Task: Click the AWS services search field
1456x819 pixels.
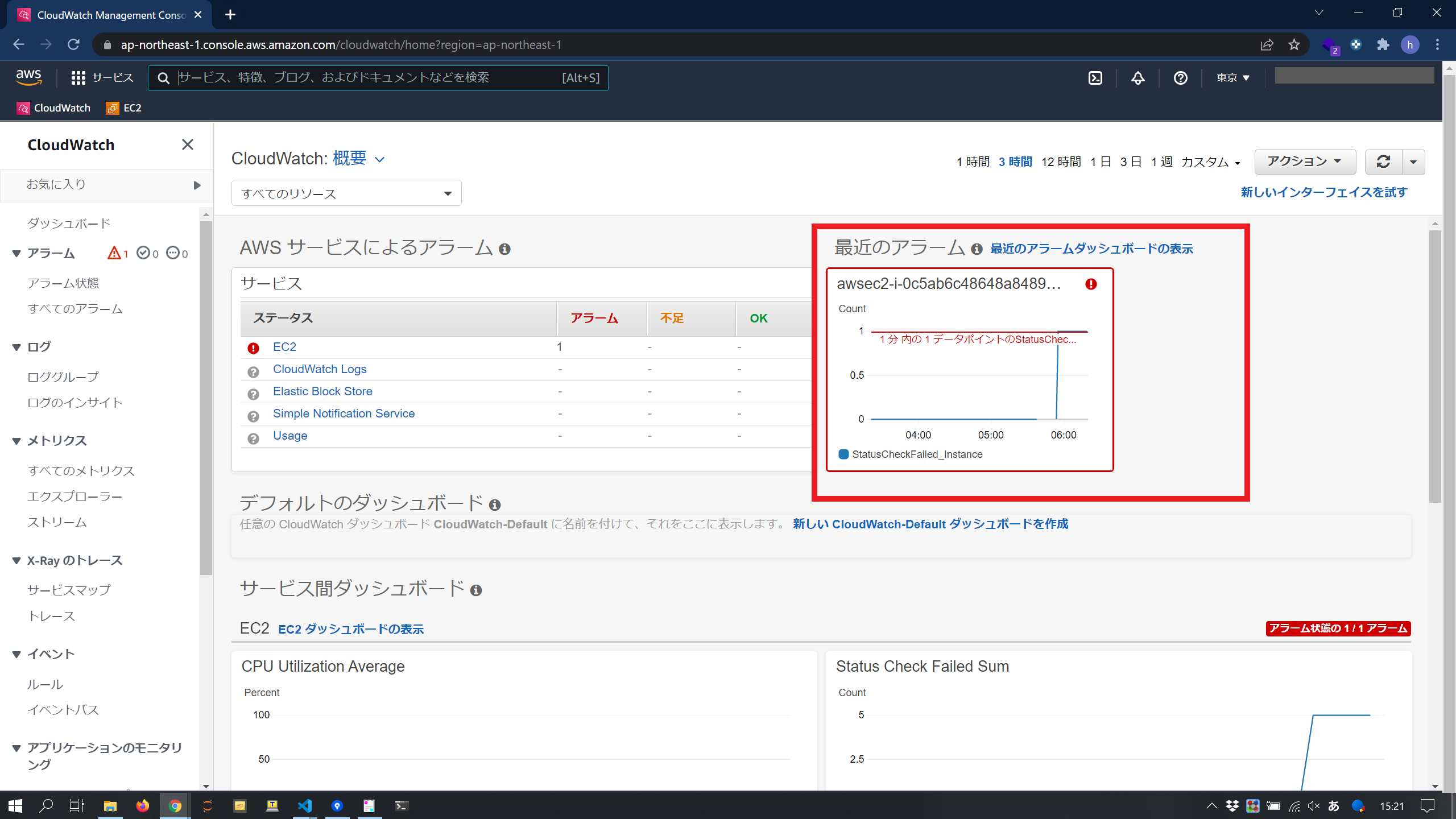Action: pyautogui.click(x=378, y=78)
